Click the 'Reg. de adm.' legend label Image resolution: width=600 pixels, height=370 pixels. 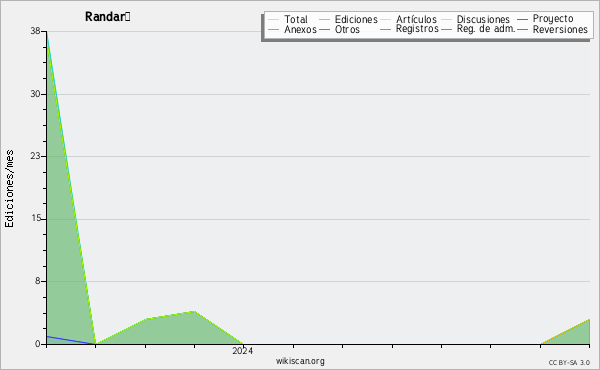486,29
